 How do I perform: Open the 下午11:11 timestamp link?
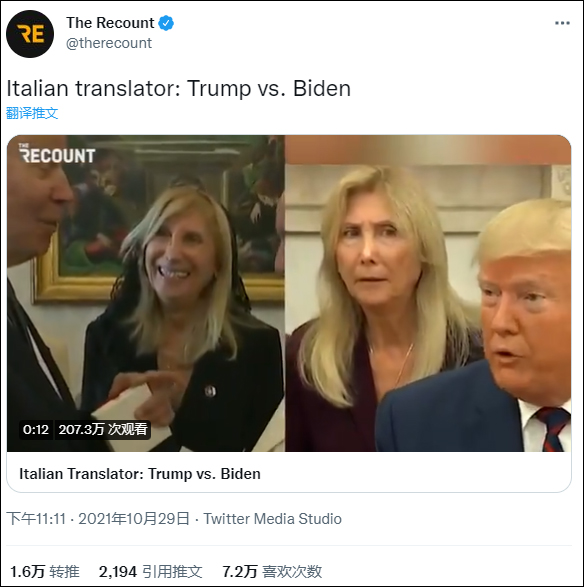[x=36, y=519]
